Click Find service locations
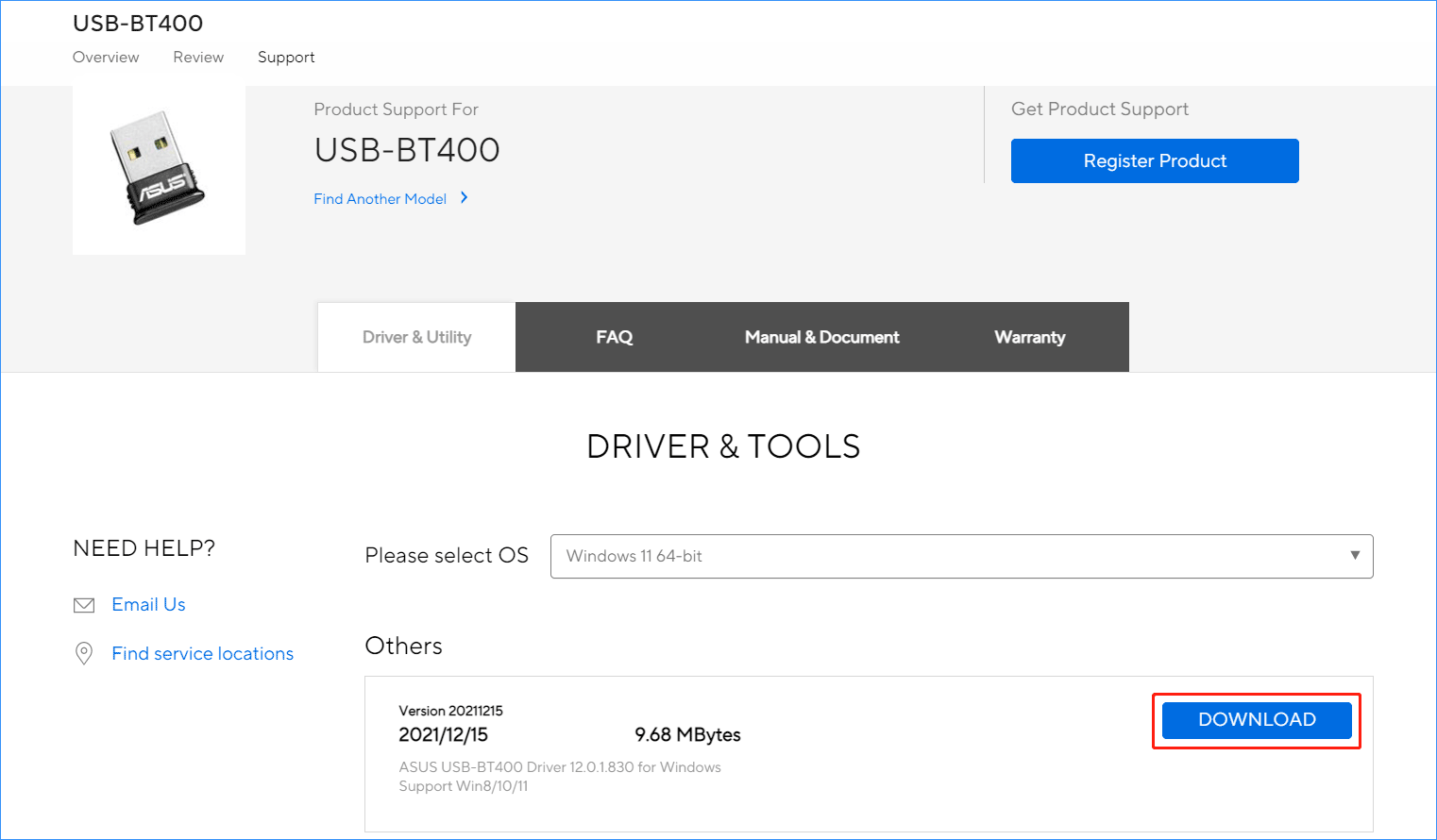The width and height of the screenshot is (1437, 840). 202,652
